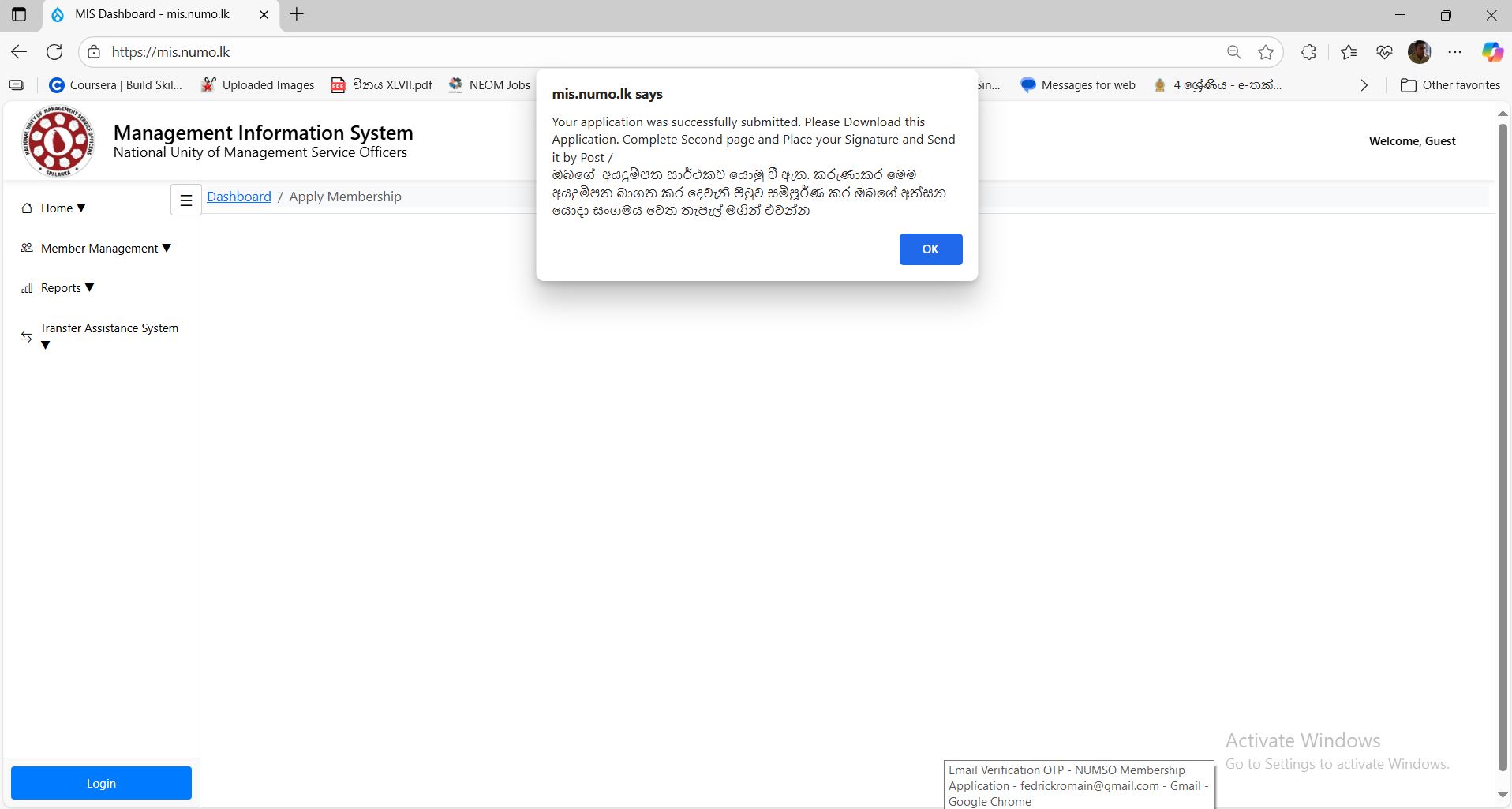Show more bookmarks with the overflow chevron
1512x809 pixels.
click(x=1364, y=85)
